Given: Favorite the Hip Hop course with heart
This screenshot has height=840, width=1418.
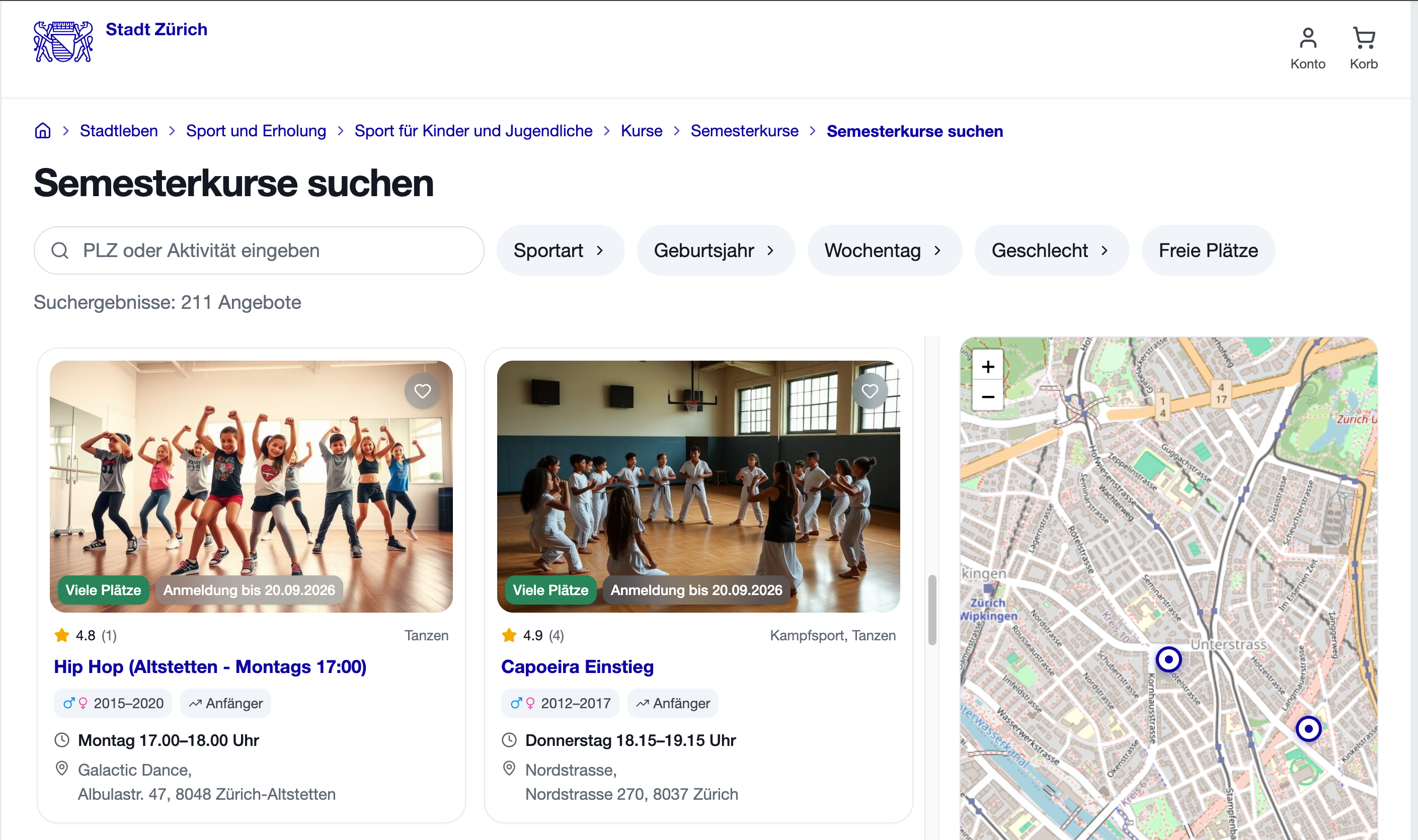Looking at the screenshot, I should coord(423,390).
